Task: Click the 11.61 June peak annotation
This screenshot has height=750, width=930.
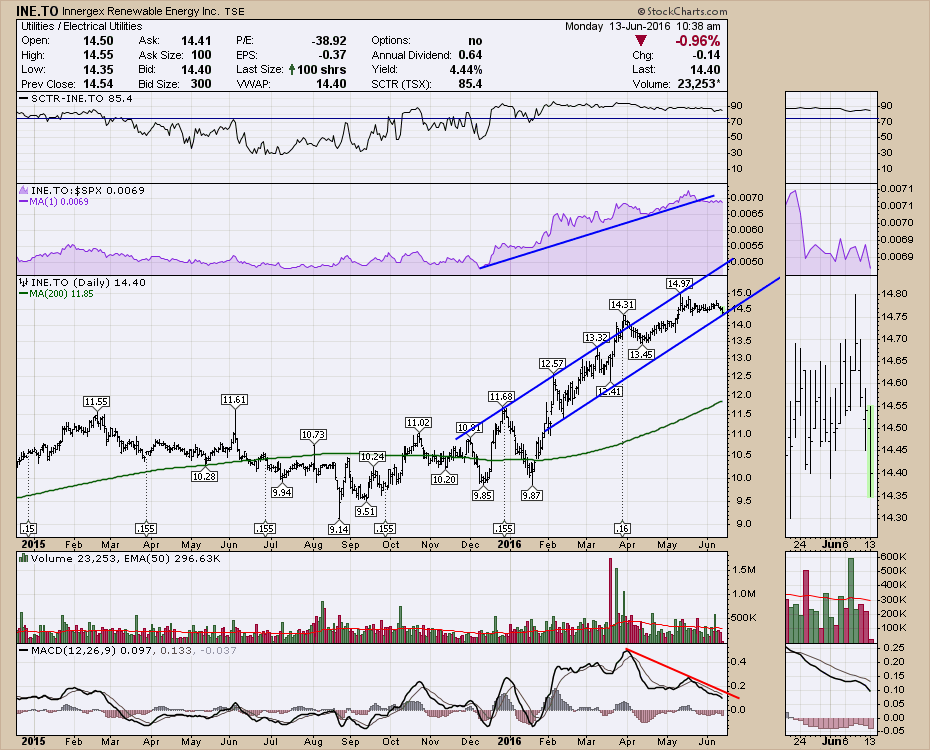Action: (x=234, y=400)
